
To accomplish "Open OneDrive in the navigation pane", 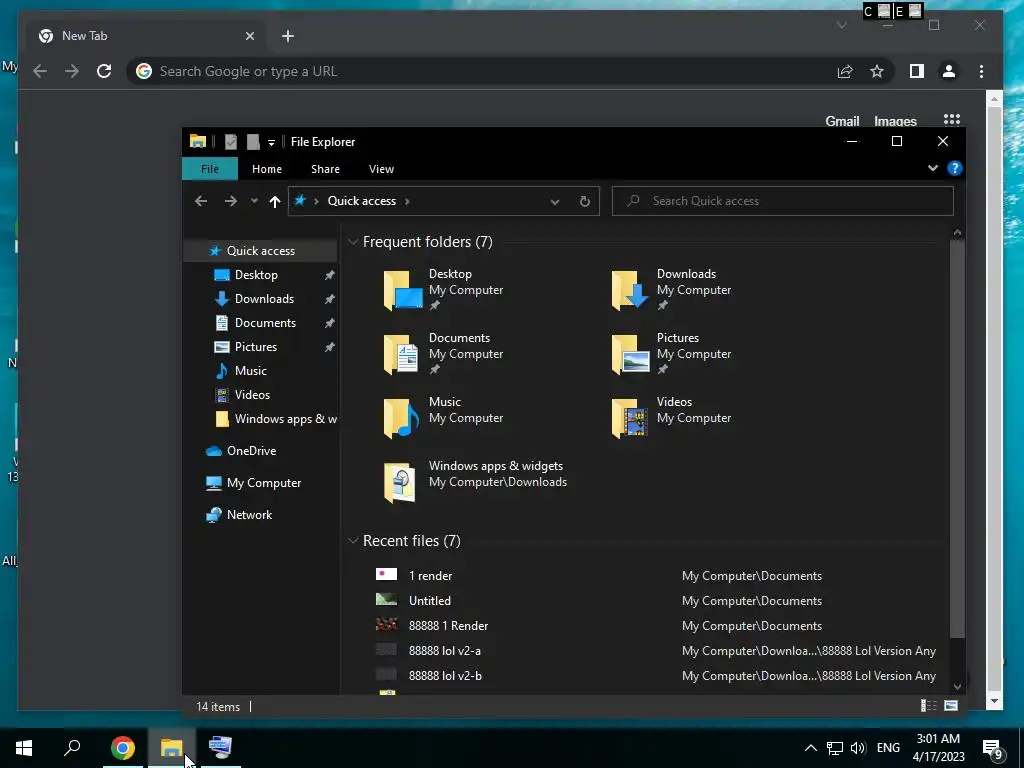I will click(251, 451).
